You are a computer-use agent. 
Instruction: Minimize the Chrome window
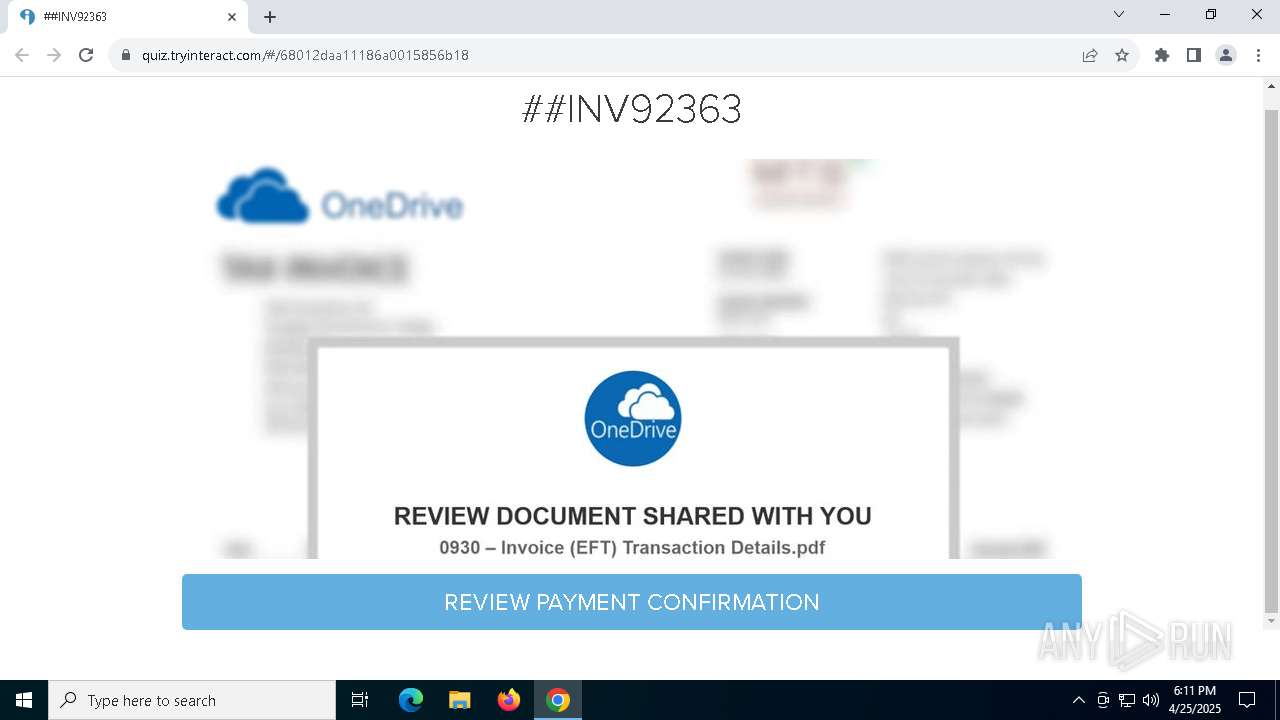[x=1165, y=14]
